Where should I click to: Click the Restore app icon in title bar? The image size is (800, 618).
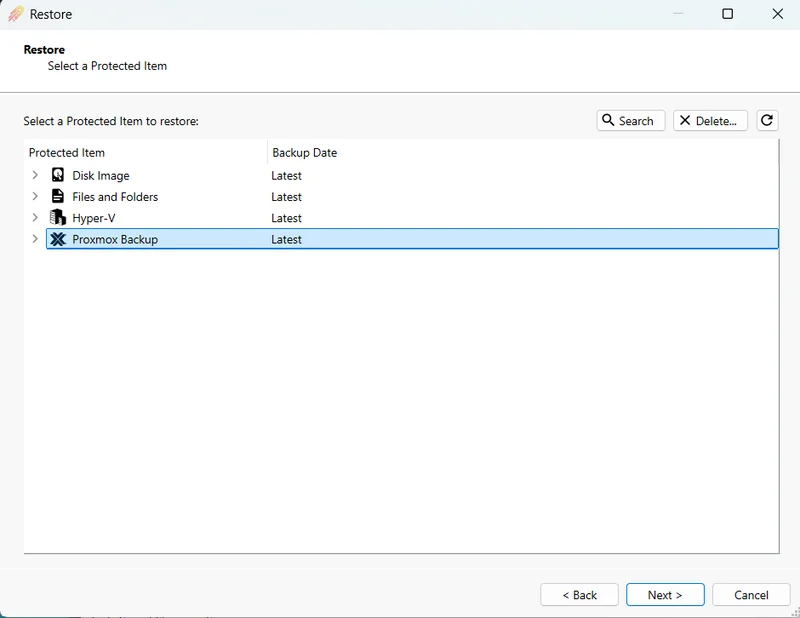[x=16, y=14]
